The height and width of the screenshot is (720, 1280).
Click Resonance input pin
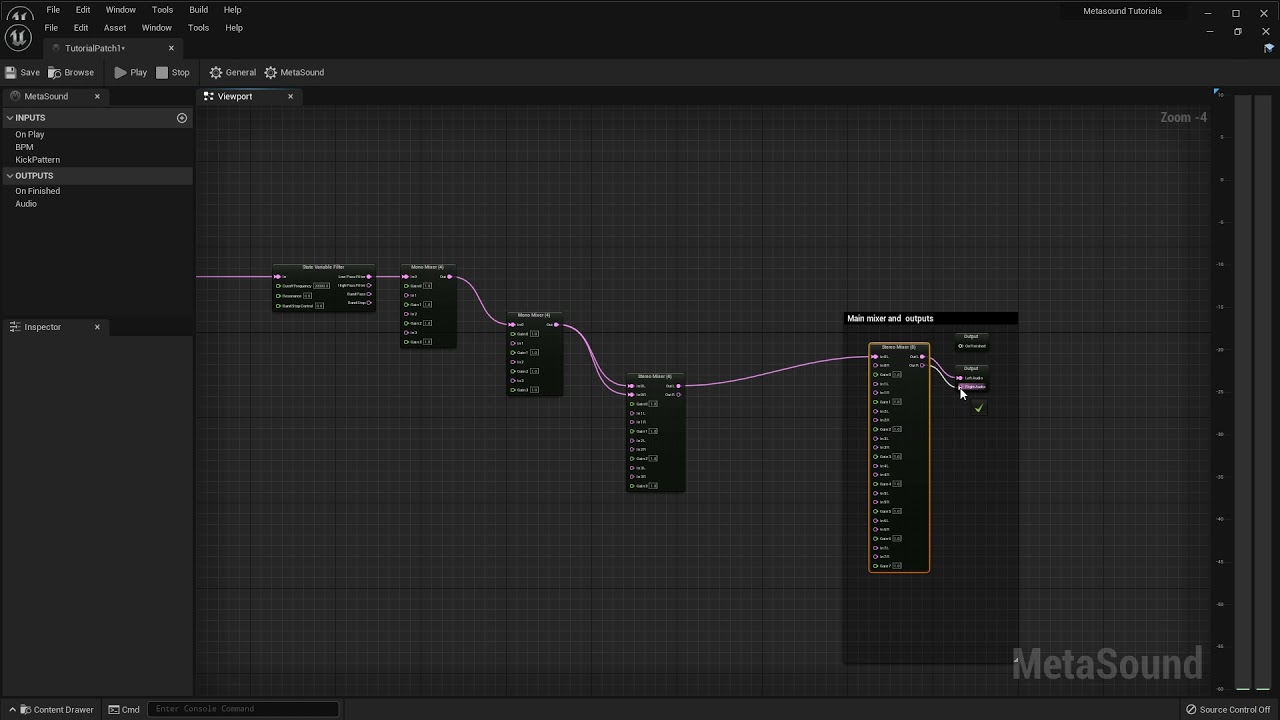(x=278, y=296)
